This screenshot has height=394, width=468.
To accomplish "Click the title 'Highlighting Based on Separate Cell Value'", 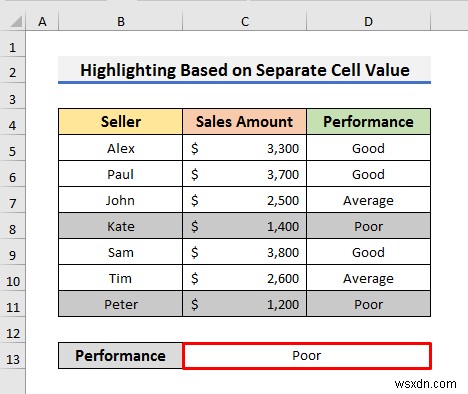I will pyautogui.click(x=245, y=70).
